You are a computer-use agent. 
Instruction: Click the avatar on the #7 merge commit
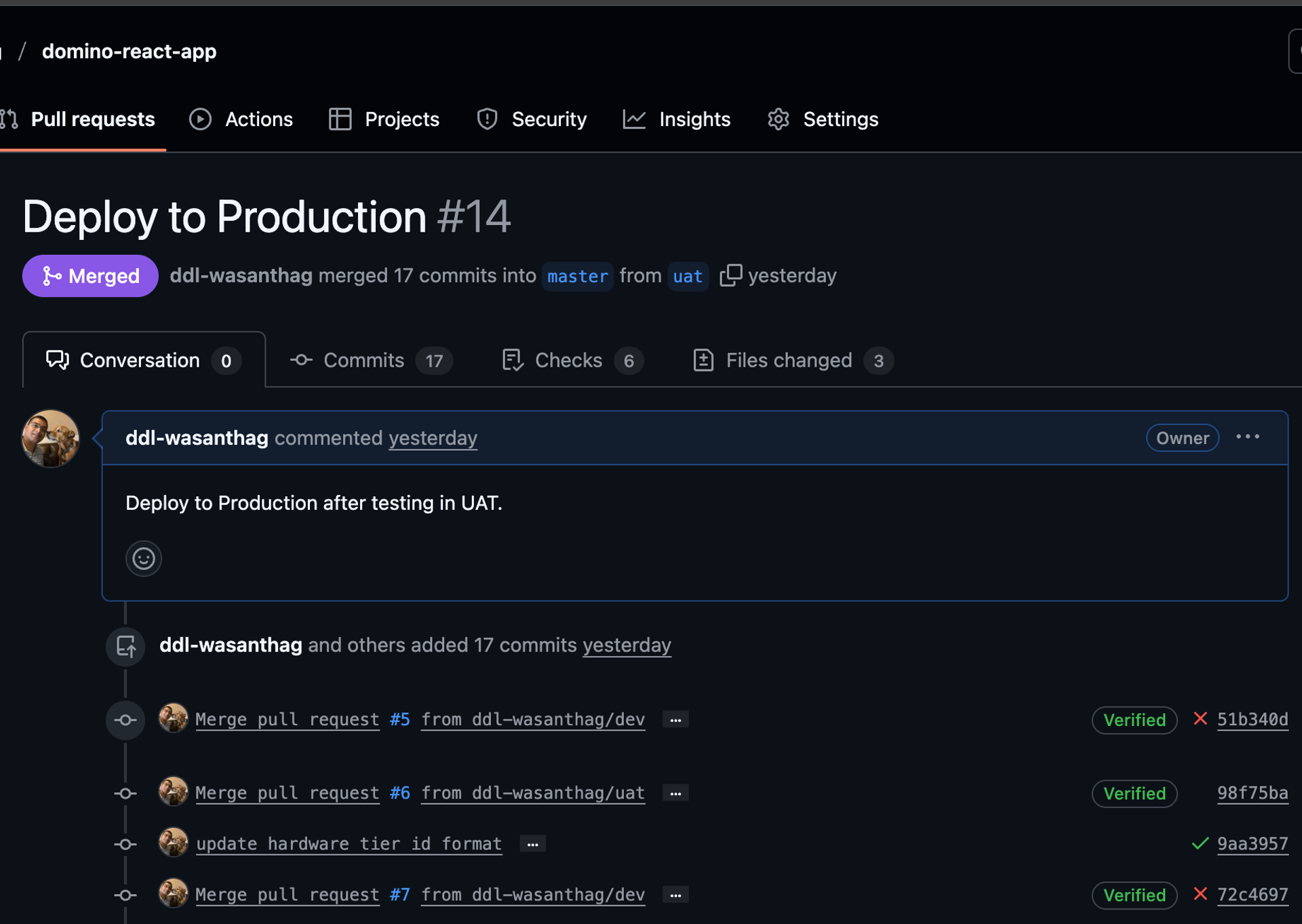tap(173, 893)
